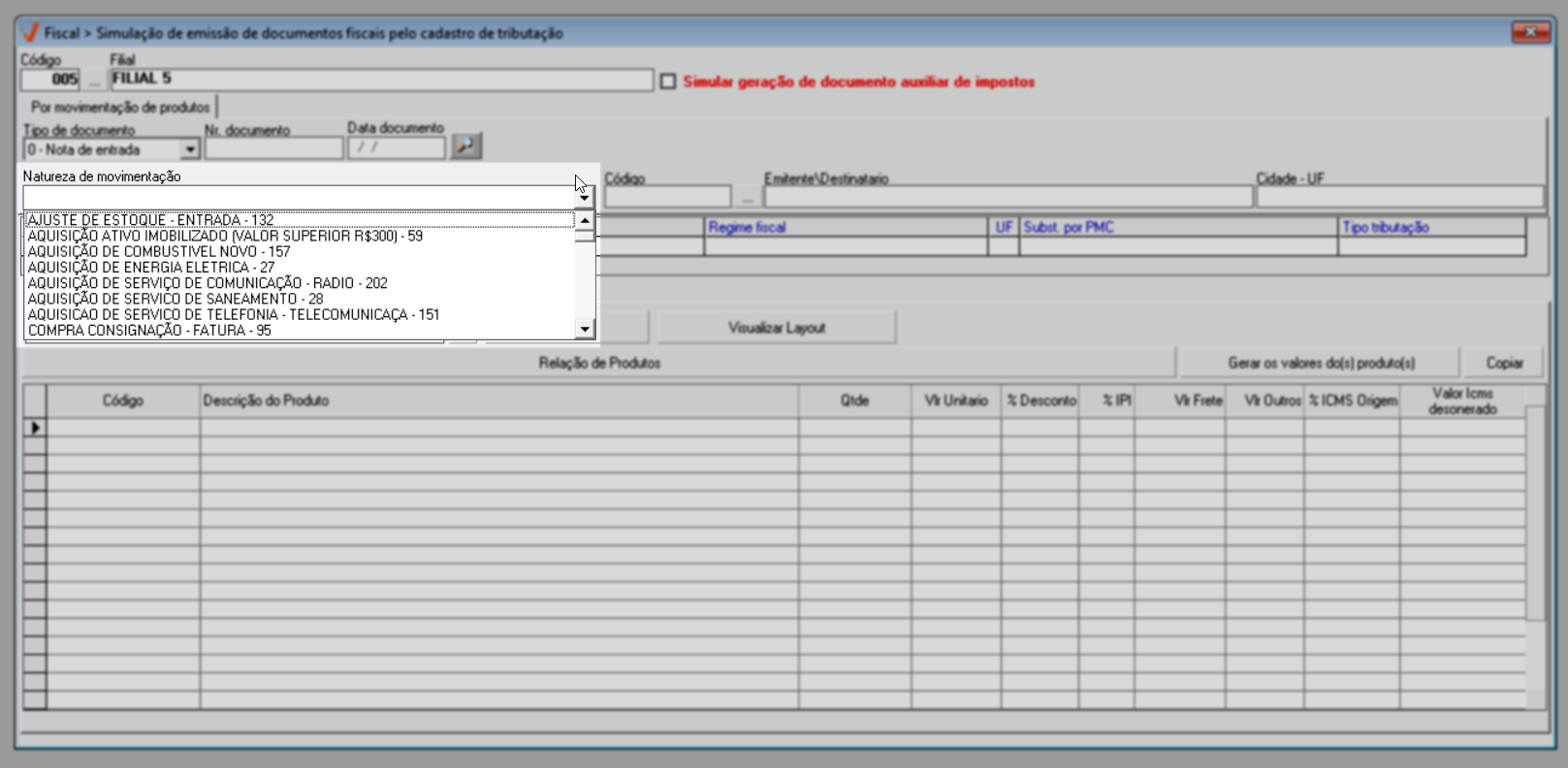This screenshot has width=1568, height=768.
Task: Click the current row arrow indicator in products grid
Action: 36,428
